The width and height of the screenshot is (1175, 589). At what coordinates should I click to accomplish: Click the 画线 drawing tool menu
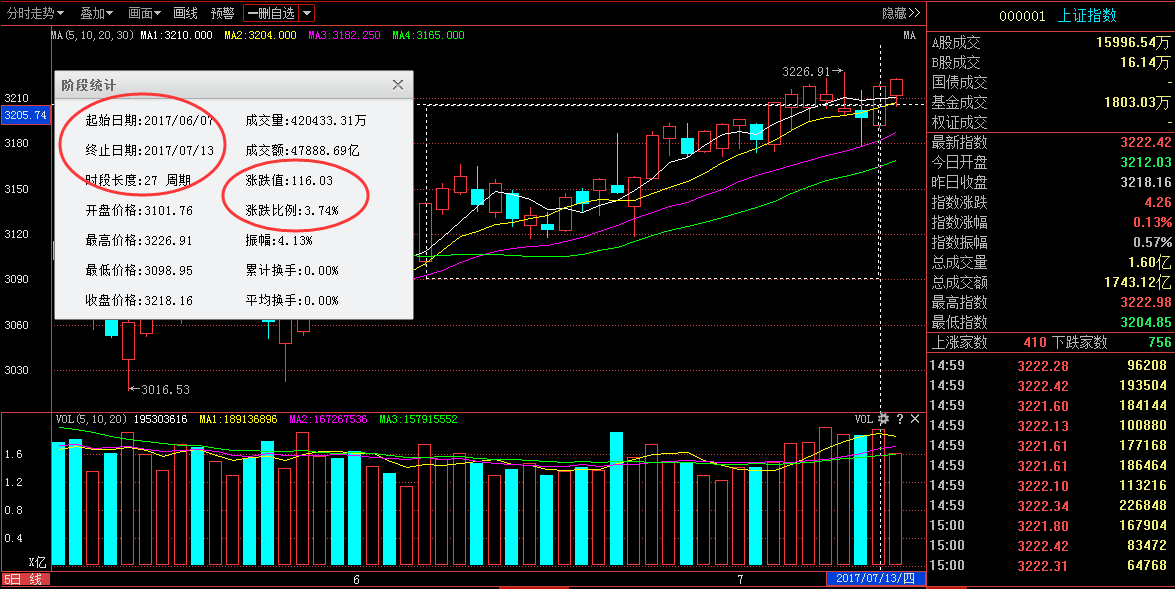pyautogui.click(x=185, y=13)
